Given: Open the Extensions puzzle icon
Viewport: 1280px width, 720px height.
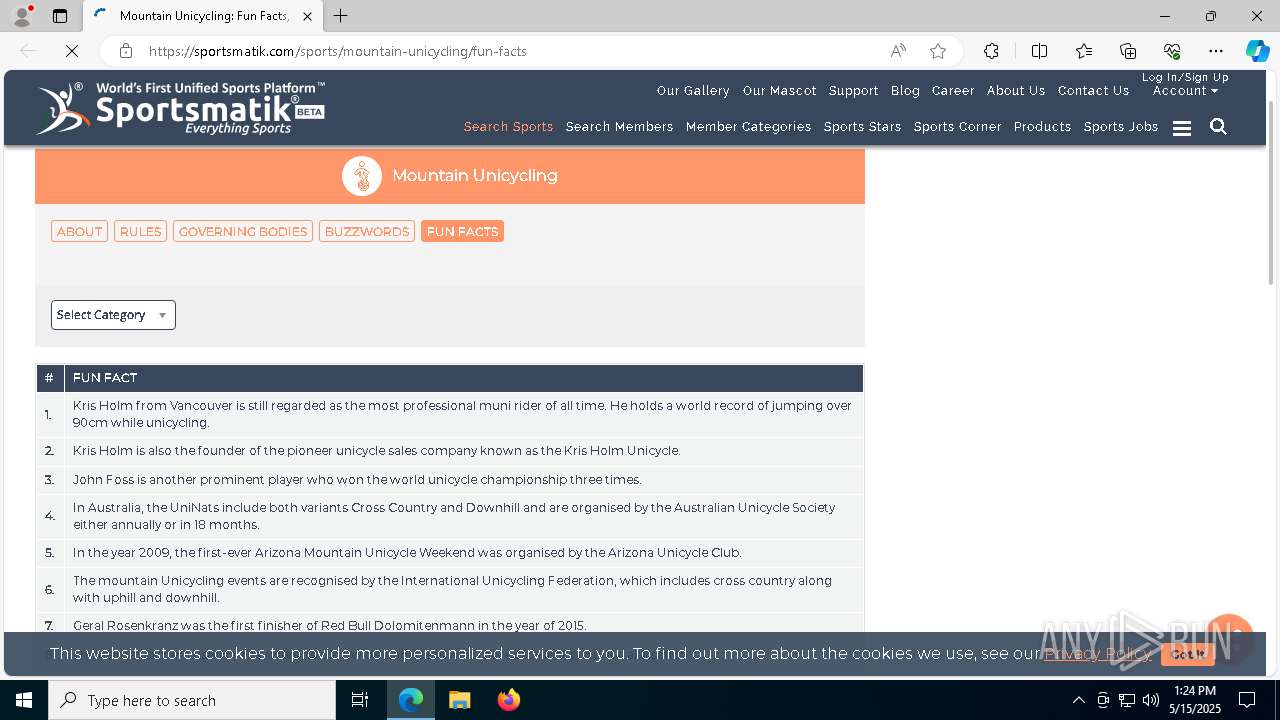Looking at the screenshot, I should [991, 51].
